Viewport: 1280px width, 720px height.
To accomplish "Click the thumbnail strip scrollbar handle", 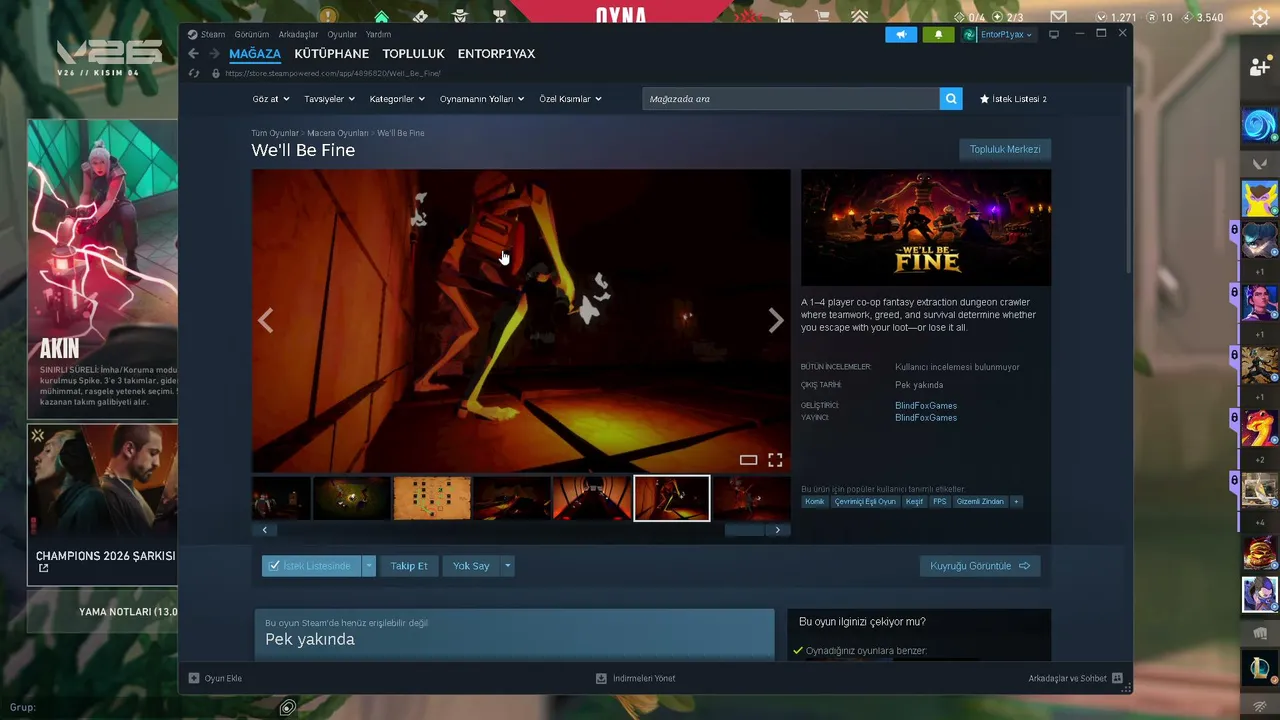I will [744, 530].
